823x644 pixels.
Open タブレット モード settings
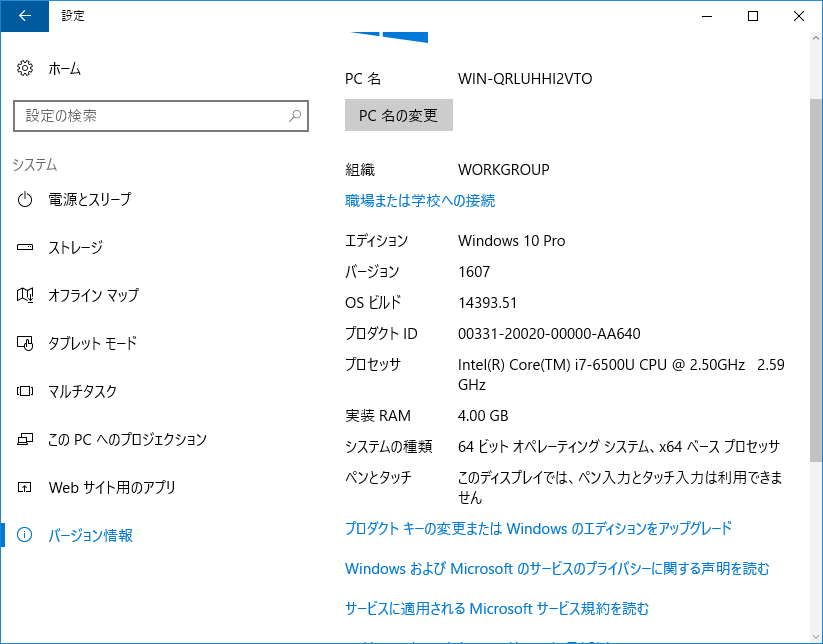pyautogui.click(x=92, y=343)
